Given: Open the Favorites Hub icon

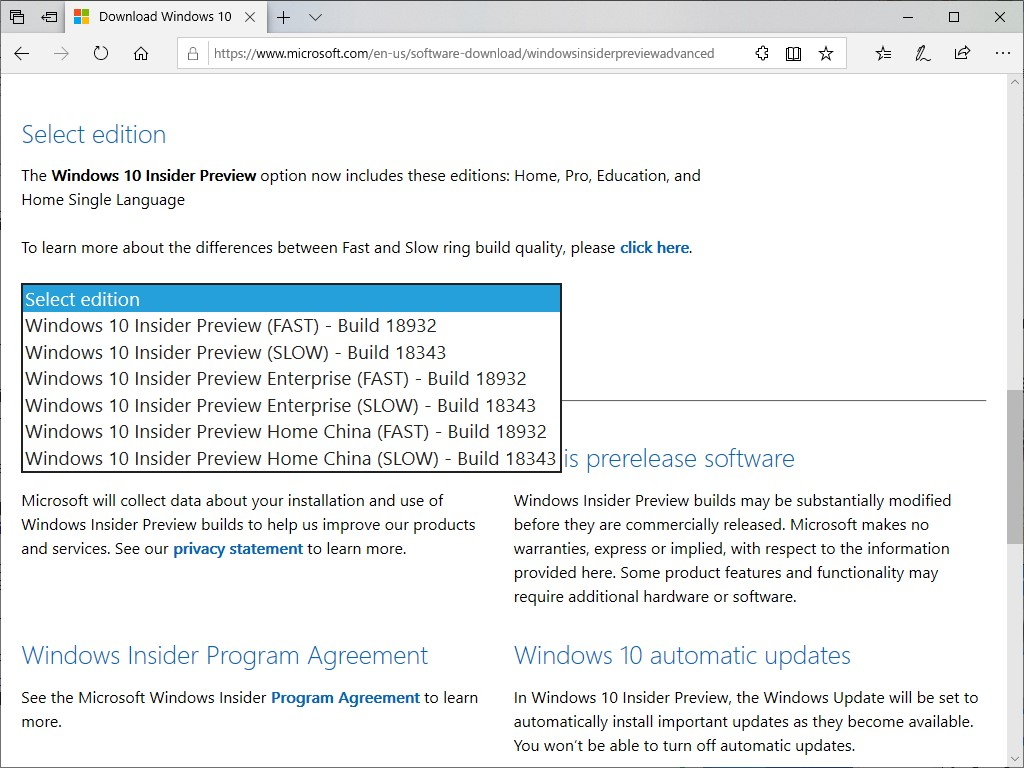Looking at the screenshot, I should point(883,54).
